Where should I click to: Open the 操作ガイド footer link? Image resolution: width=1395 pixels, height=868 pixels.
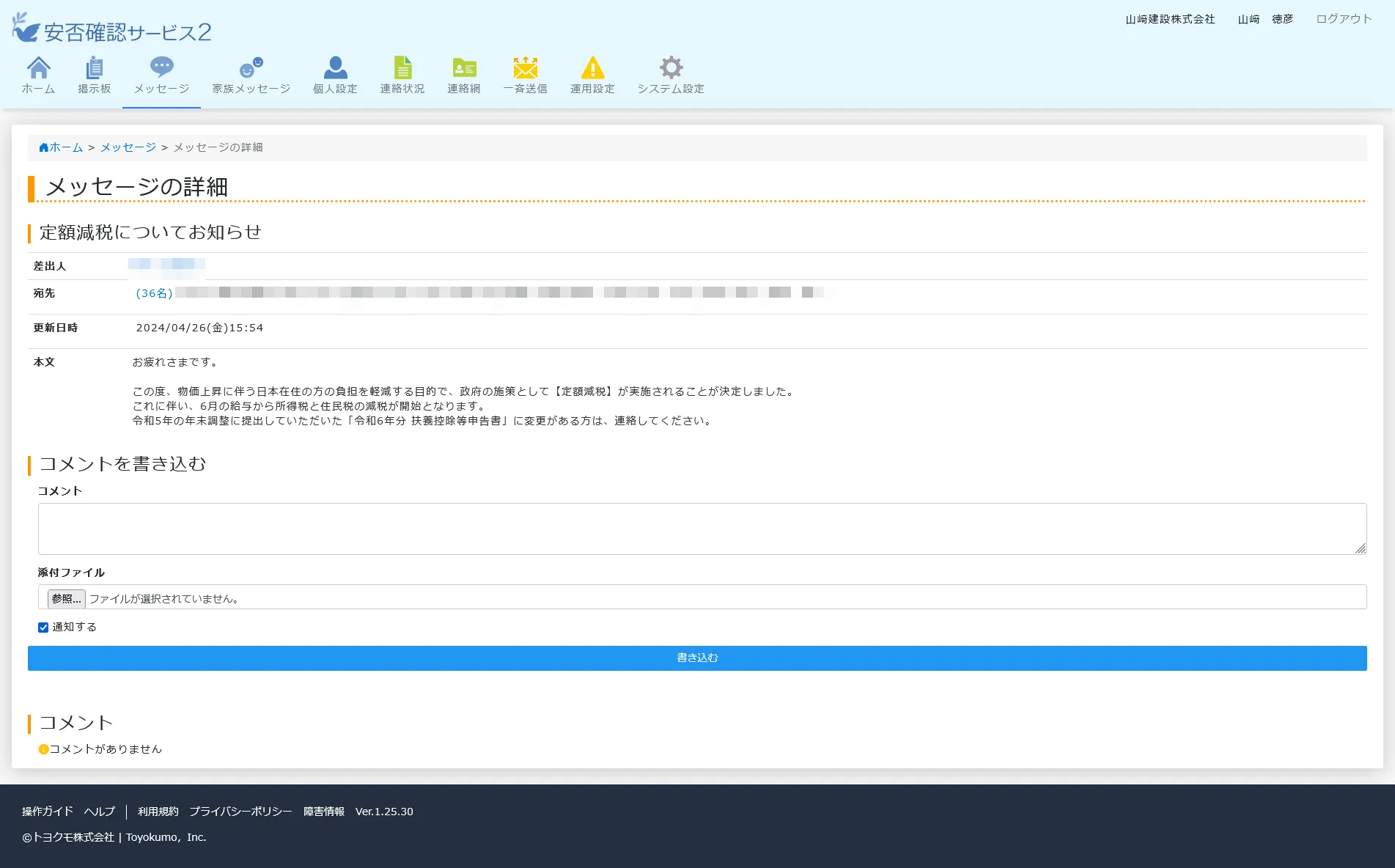coord(46,812)
